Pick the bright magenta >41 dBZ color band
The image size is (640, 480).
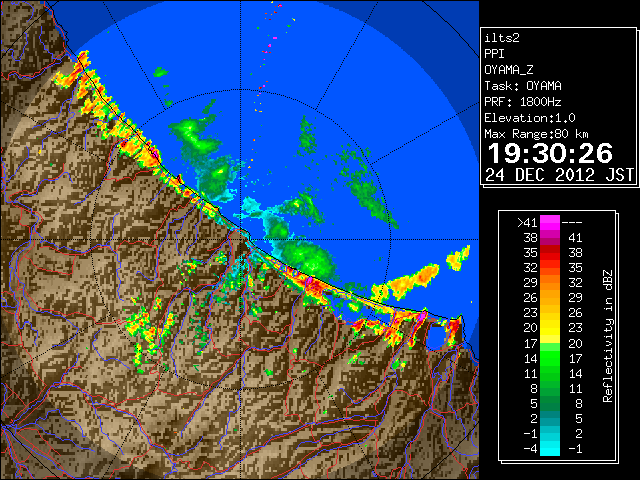550,223
